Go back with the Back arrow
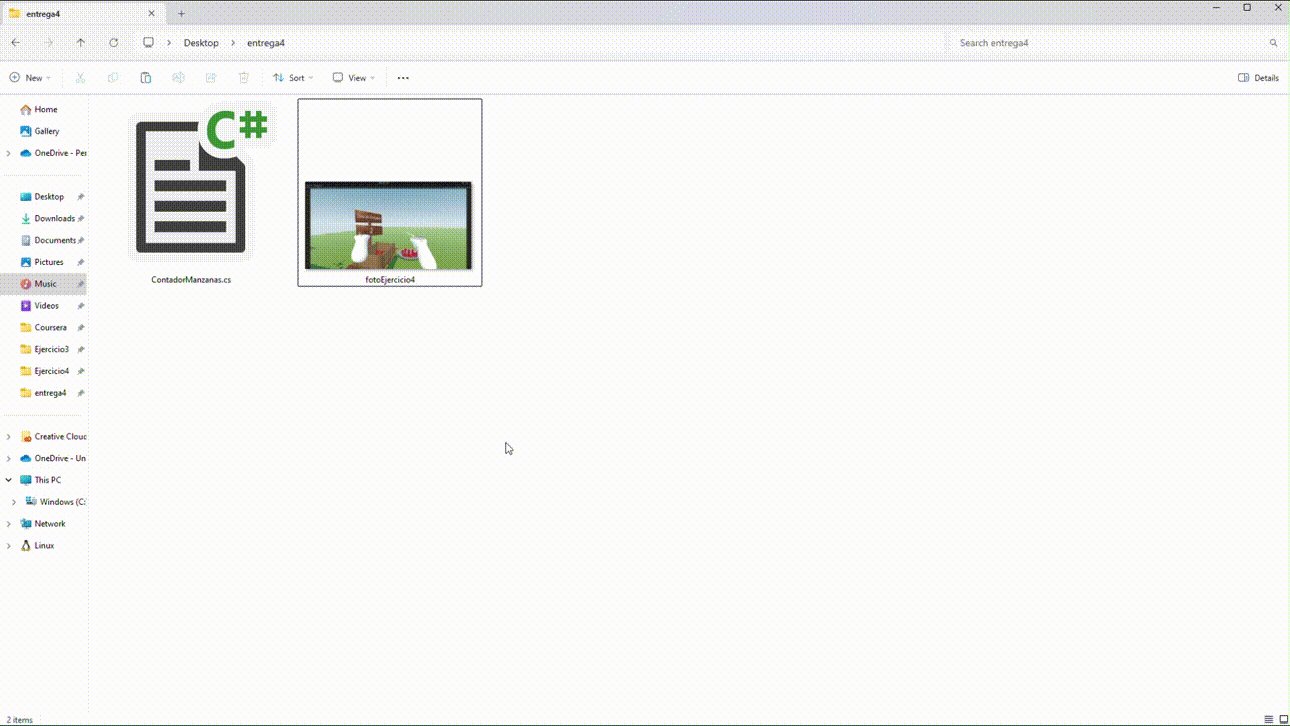1290x726 pixels. coord(16,43)
